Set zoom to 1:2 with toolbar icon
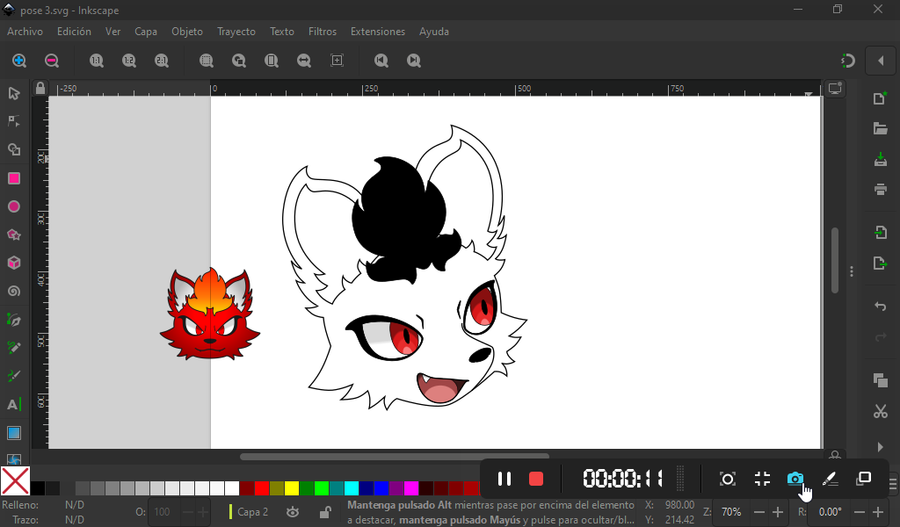Screen dimensions: 900x527 click(129, 60)
